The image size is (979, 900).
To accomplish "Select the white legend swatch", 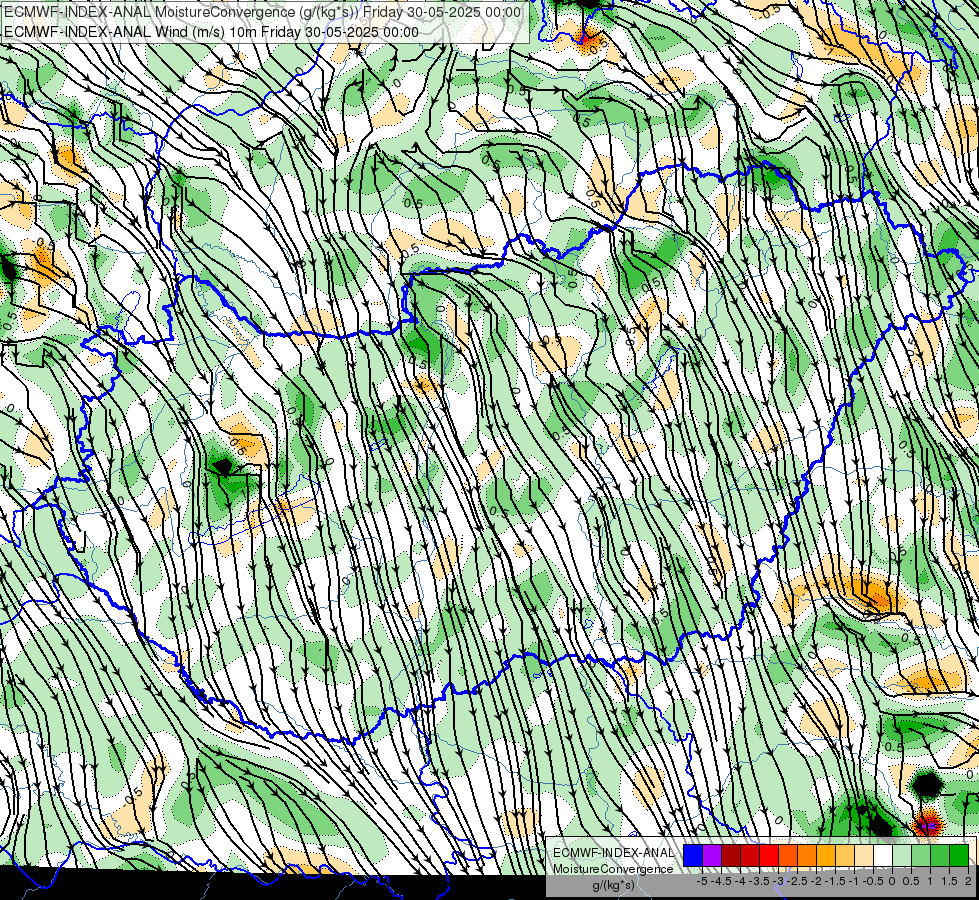I will 883,855.
